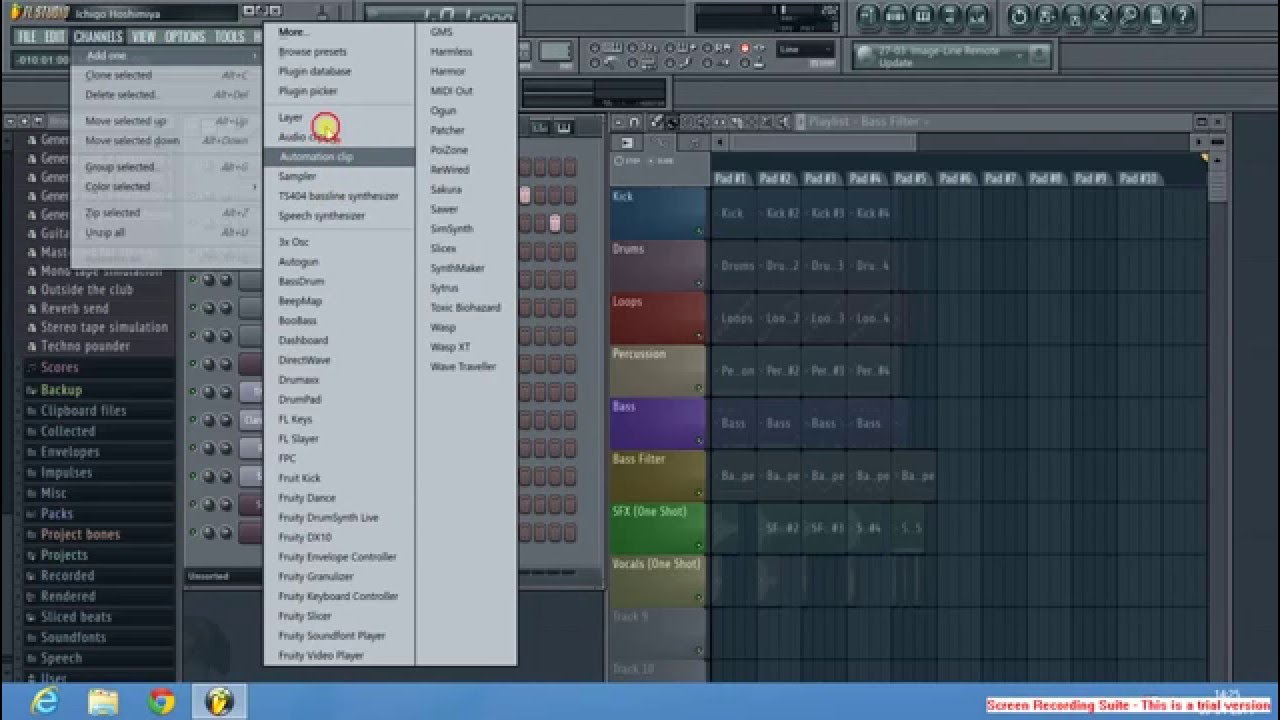Mute the Kick playlist track

coord(699,231)
